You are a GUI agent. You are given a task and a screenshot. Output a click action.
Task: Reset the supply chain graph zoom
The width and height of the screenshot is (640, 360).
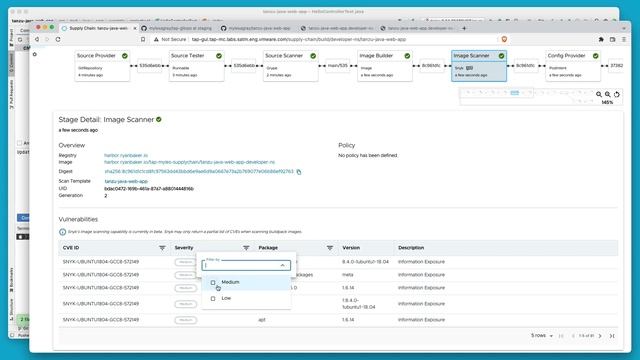[617, 94]
